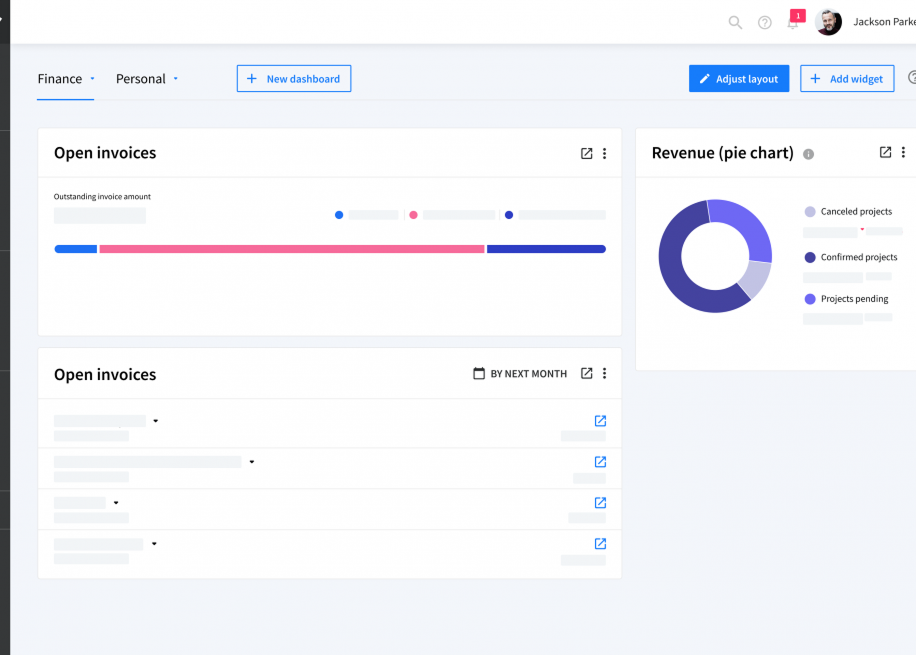Expand the first invoice row dropdown caret

155,421
